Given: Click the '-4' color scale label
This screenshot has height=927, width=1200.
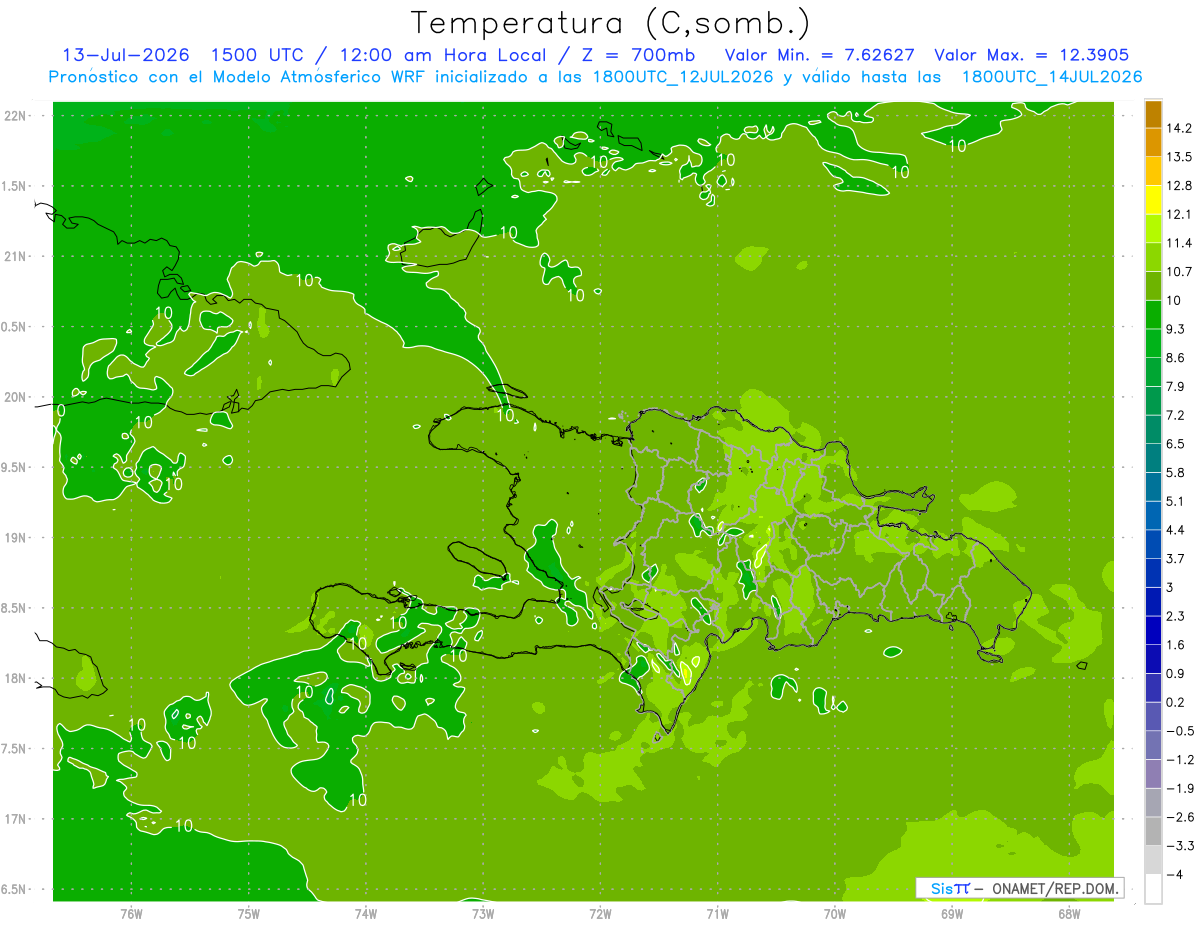Looking at the screenshot, I should tap(1174, 875).
